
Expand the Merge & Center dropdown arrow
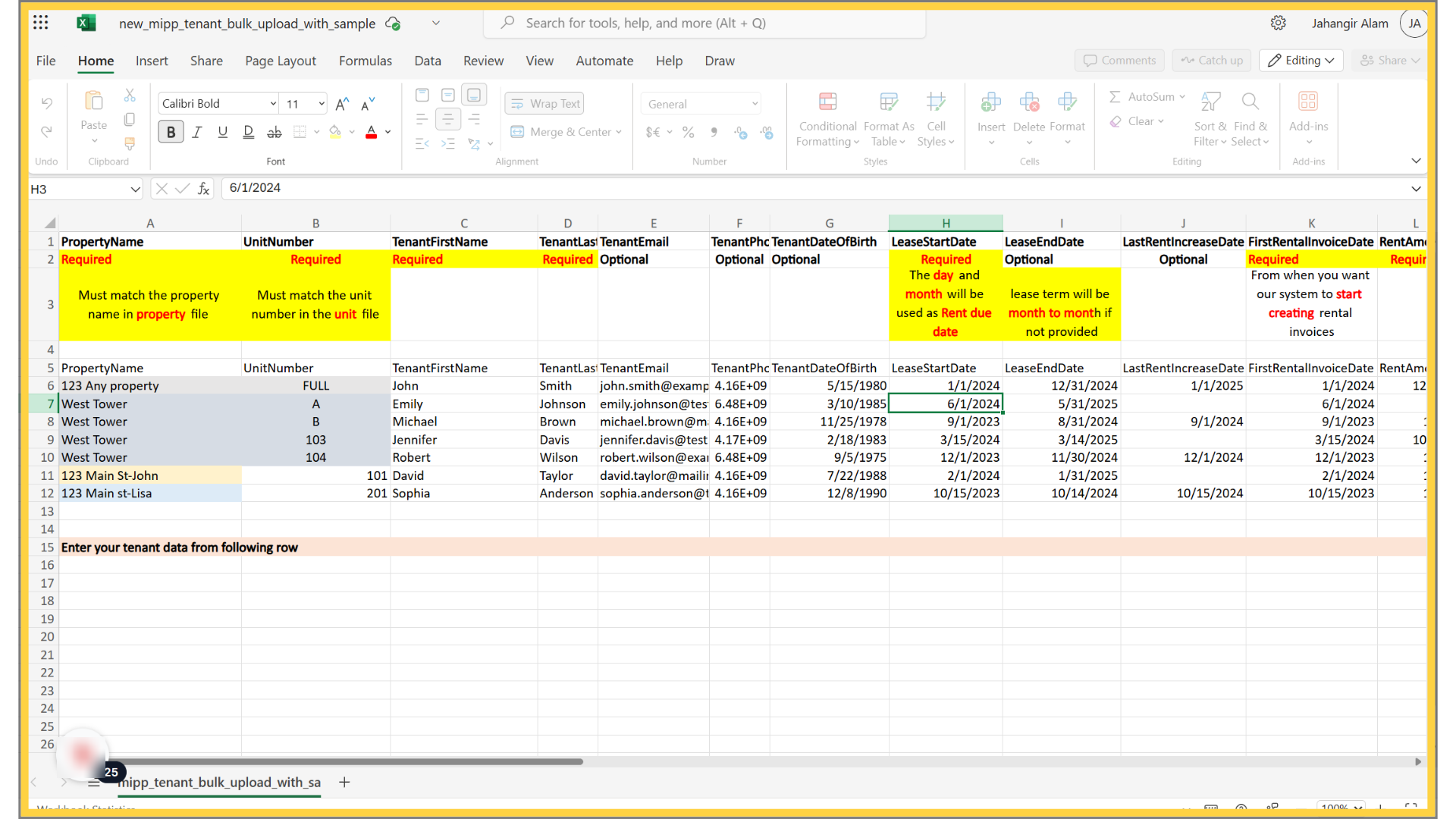pos(619,132)
